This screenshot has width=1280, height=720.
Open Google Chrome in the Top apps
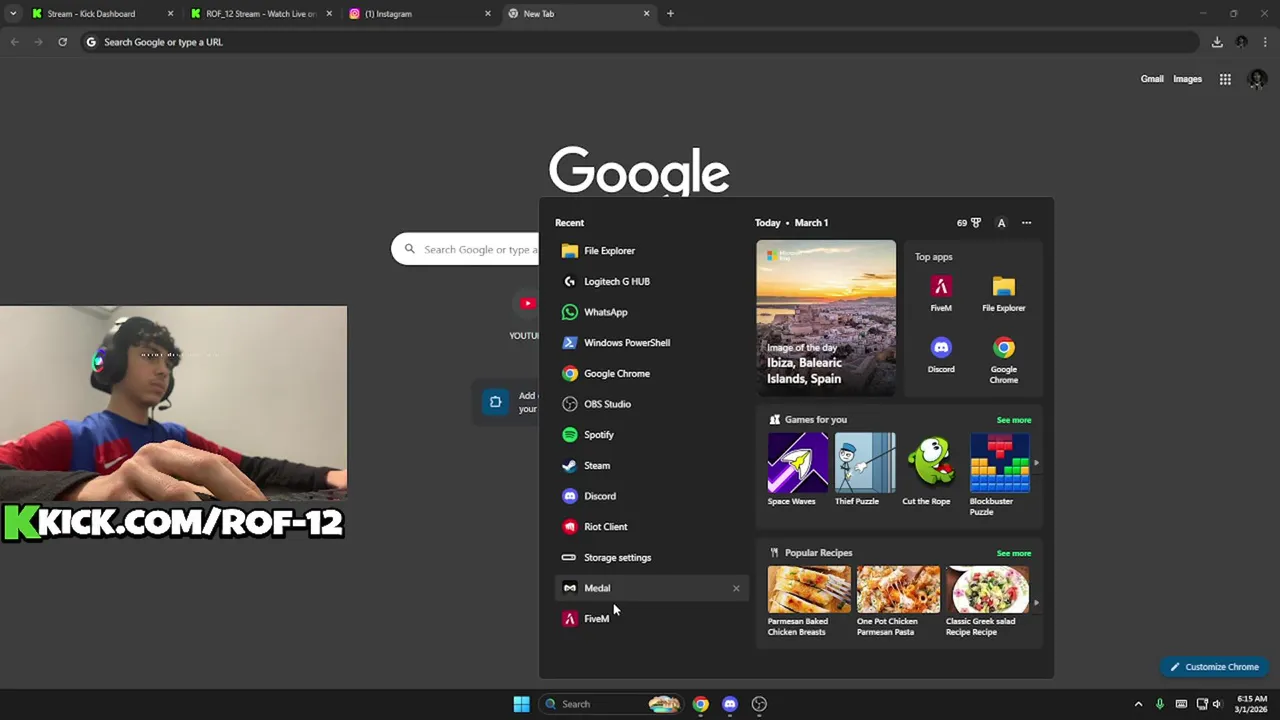coord(1003,361)
